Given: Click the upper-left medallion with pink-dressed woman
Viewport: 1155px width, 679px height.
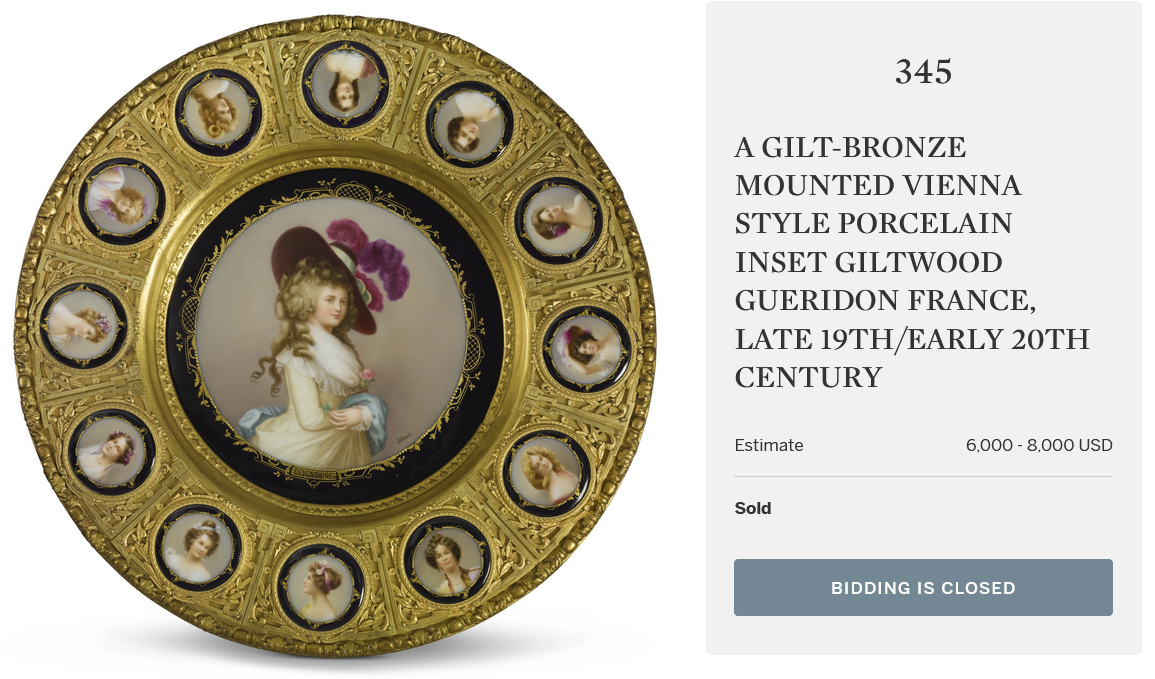Looking at the screenshot, I should (x=122, y=201).
